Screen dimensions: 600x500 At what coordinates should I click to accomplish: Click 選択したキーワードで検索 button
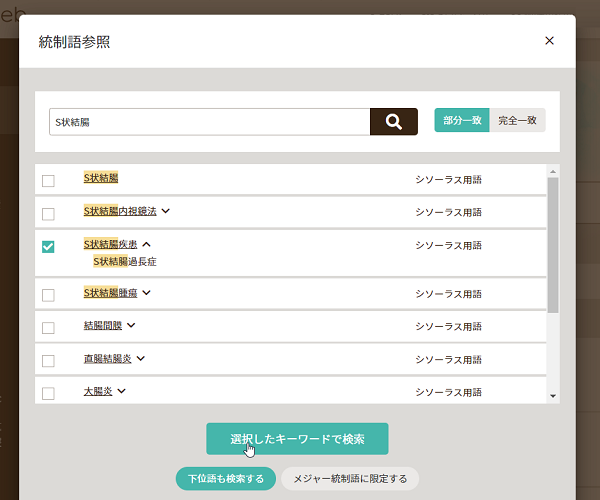297,439
